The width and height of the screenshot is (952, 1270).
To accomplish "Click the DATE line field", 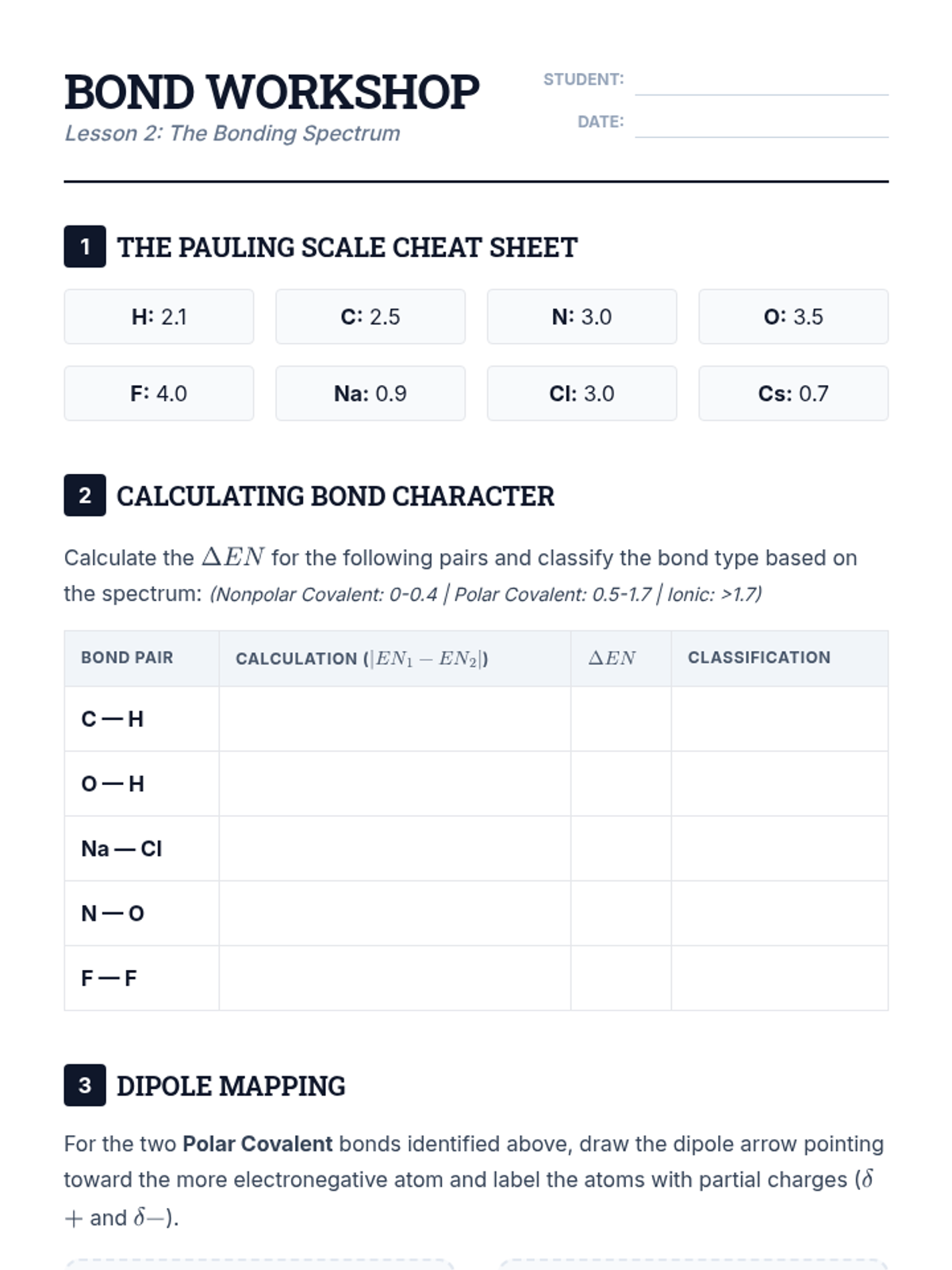I will 762,122.
